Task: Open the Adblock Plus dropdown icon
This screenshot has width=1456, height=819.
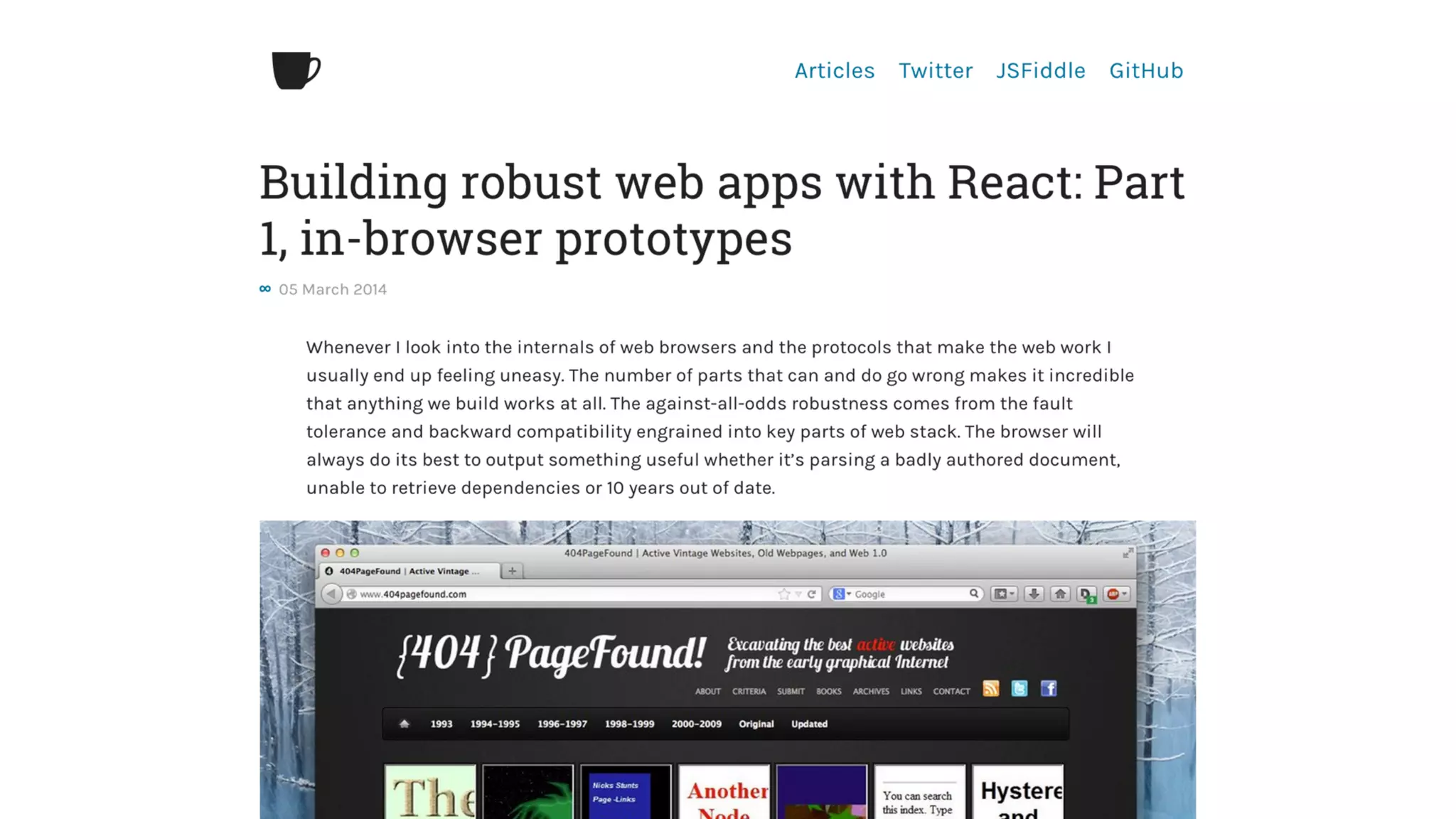Action: pyautogui.click(x=1117, y=594)
